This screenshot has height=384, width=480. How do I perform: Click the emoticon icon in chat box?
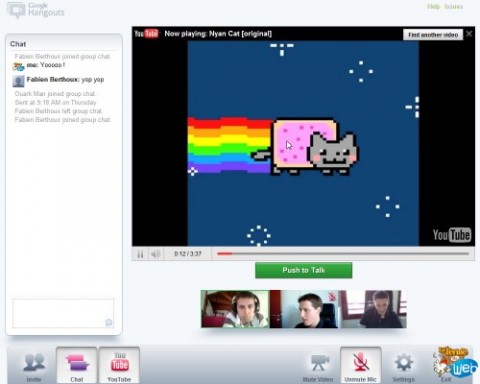109,322
